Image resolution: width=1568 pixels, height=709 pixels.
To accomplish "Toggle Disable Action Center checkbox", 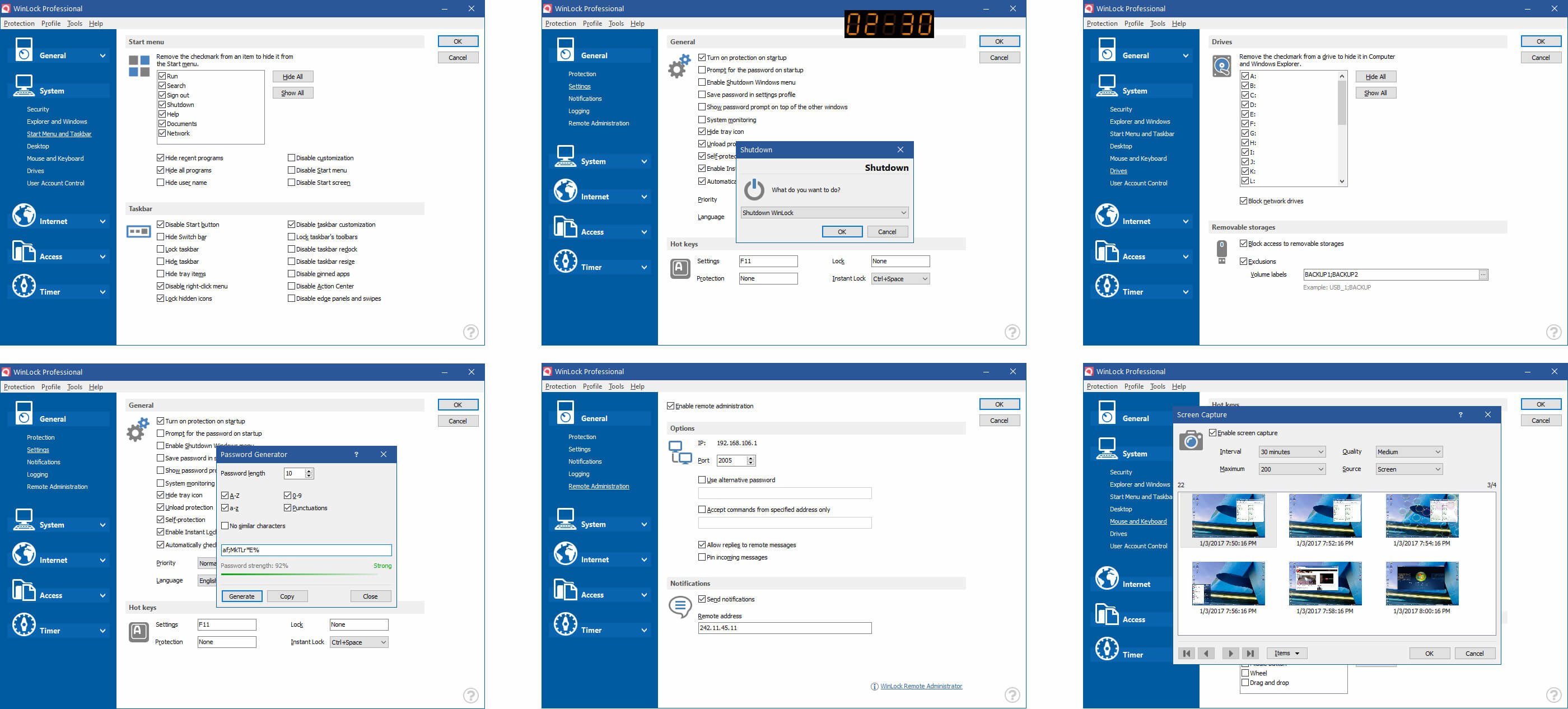I will pos(291,286).
